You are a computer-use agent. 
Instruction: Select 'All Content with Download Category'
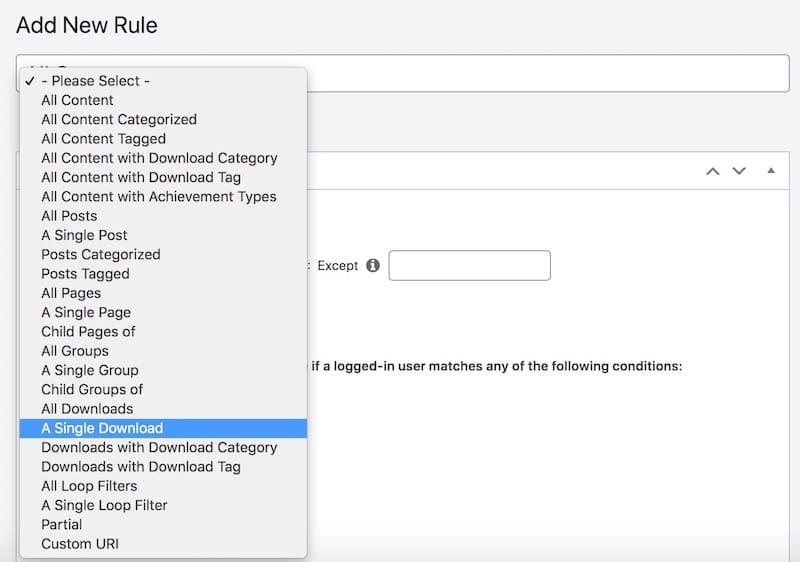(x=159, y=158)
